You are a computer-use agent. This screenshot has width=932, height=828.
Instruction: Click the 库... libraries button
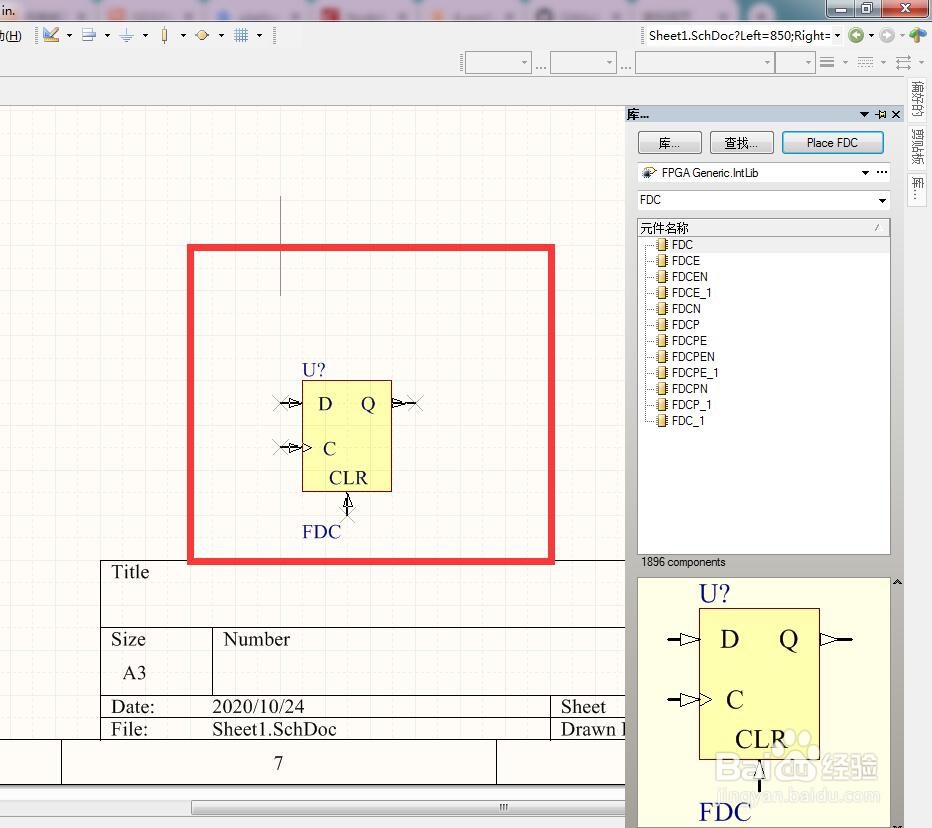pos(669,143)
